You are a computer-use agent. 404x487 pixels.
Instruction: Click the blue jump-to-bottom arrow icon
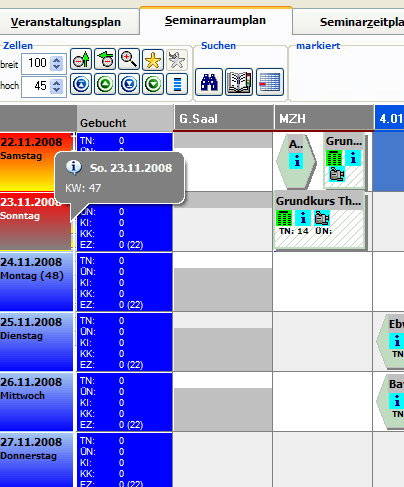pyautogui.click(x=129, y=84)
